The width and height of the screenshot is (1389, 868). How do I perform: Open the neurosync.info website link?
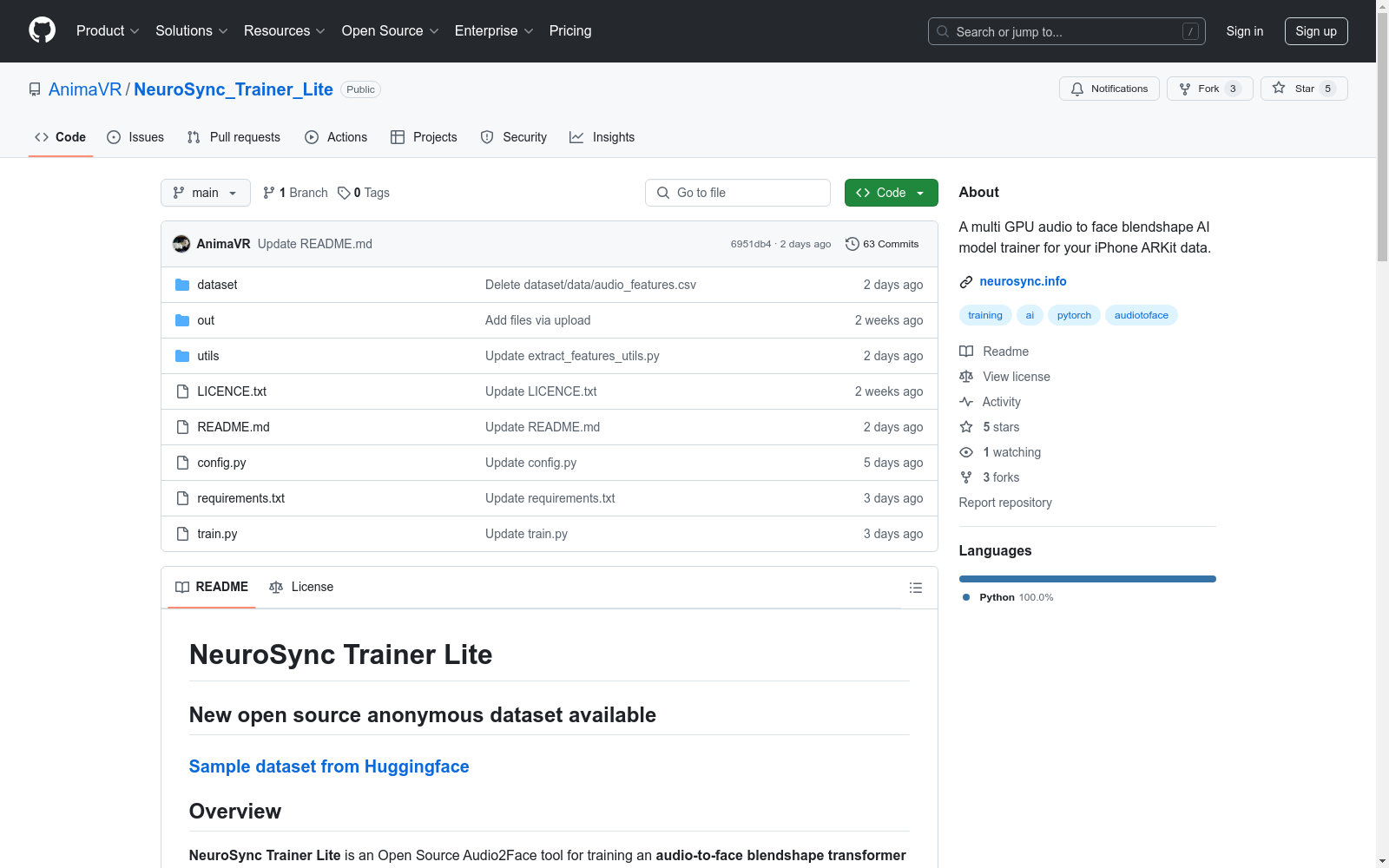pyautogui.click(x=1023, y=281)
